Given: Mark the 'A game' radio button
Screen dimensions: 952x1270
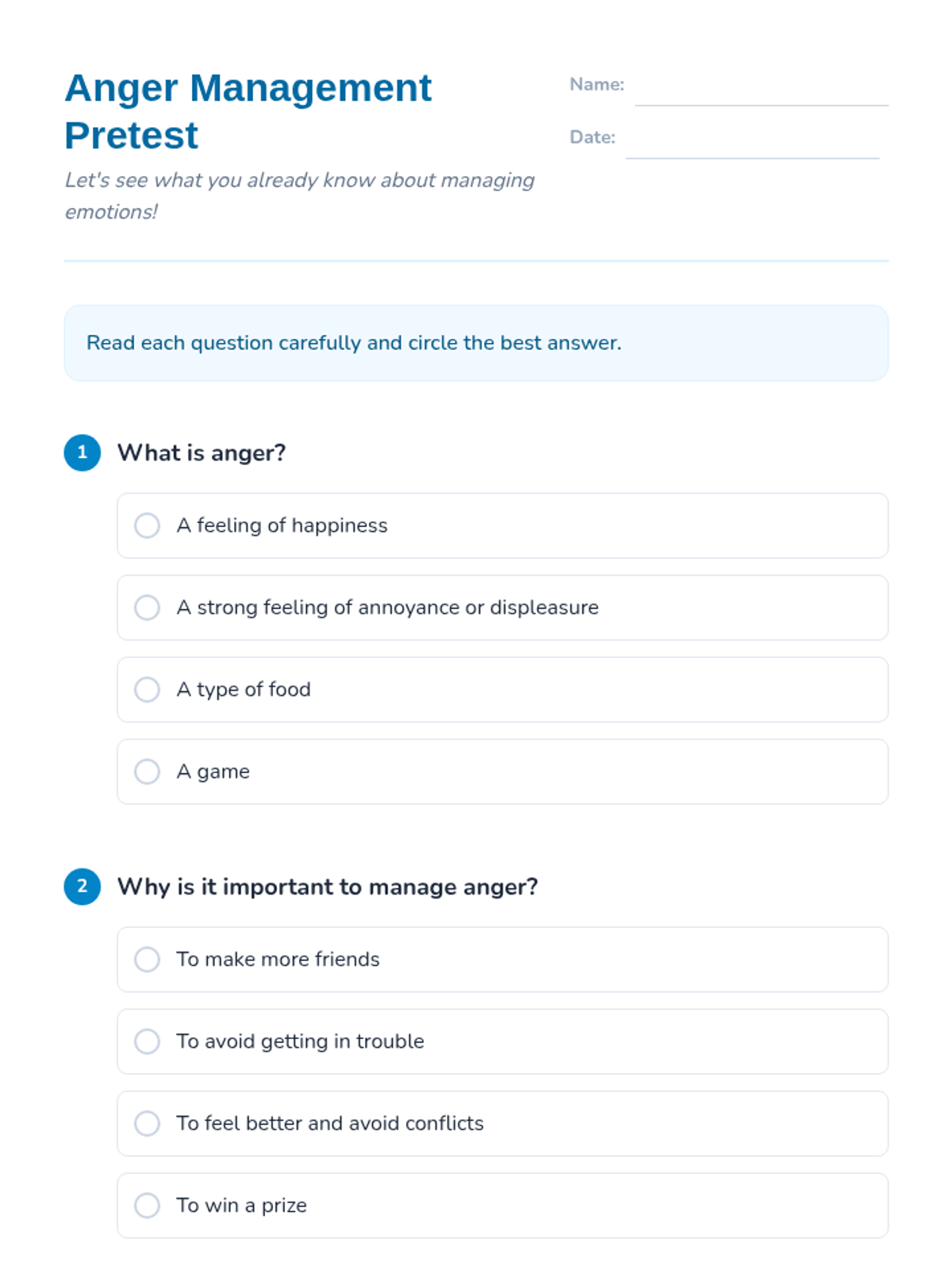Looking at the screenshot, I should (x=147, y=772).
